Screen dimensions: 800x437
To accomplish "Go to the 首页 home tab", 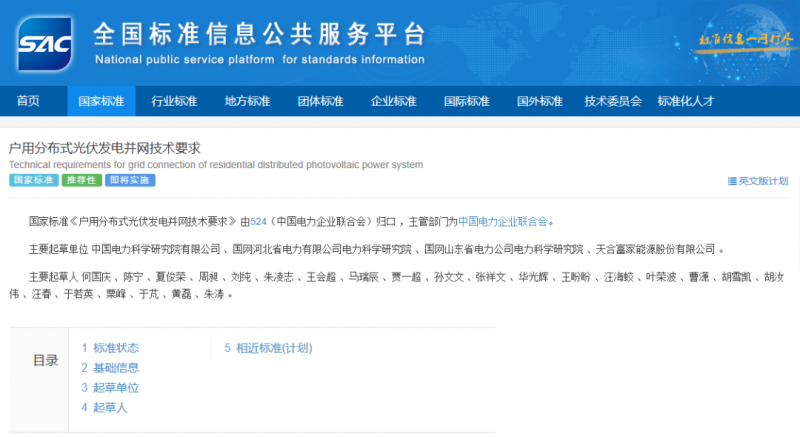I will [x=28, y=101].
